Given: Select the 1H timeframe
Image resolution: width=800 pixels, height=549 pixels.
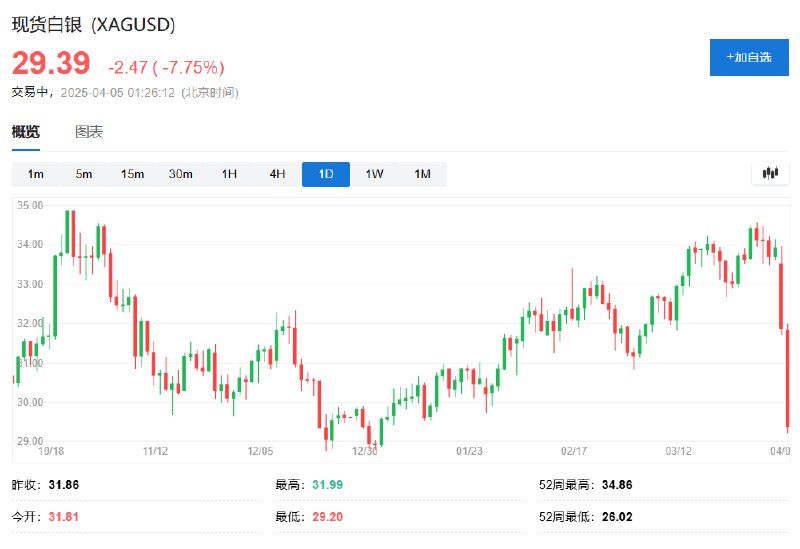Looking at the screenshot, I should click(x=229, y=174).
